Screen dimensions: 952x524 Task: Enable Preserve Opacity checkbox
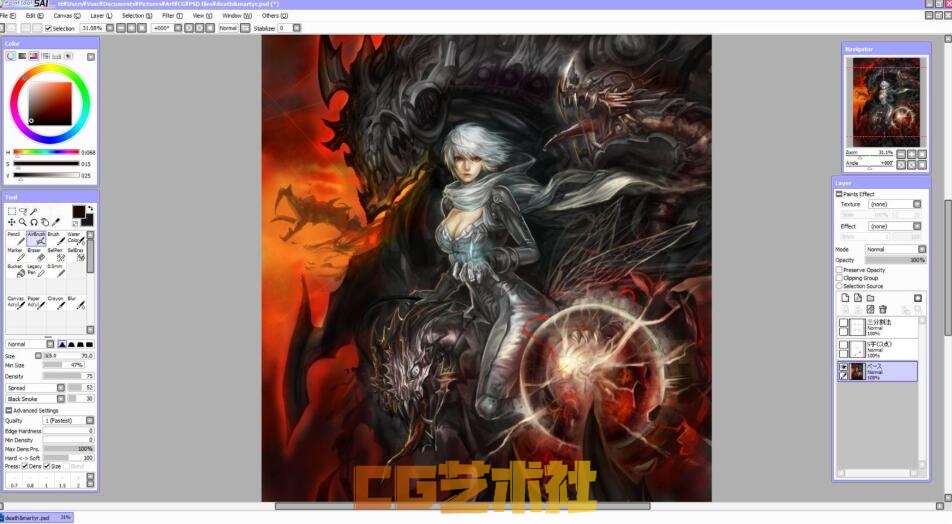(x=840, y=270)
